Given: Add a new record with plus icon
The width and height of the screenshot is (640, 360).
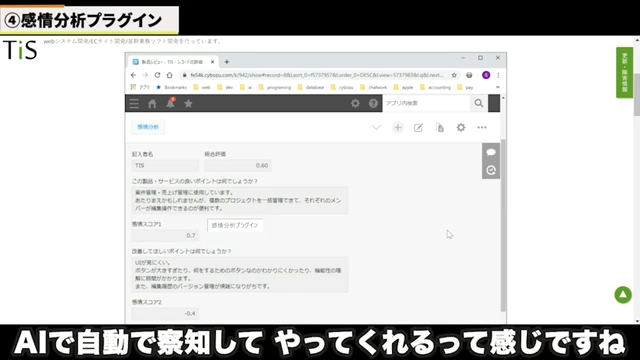Looking at the screenshot, I should coord(398,127).
